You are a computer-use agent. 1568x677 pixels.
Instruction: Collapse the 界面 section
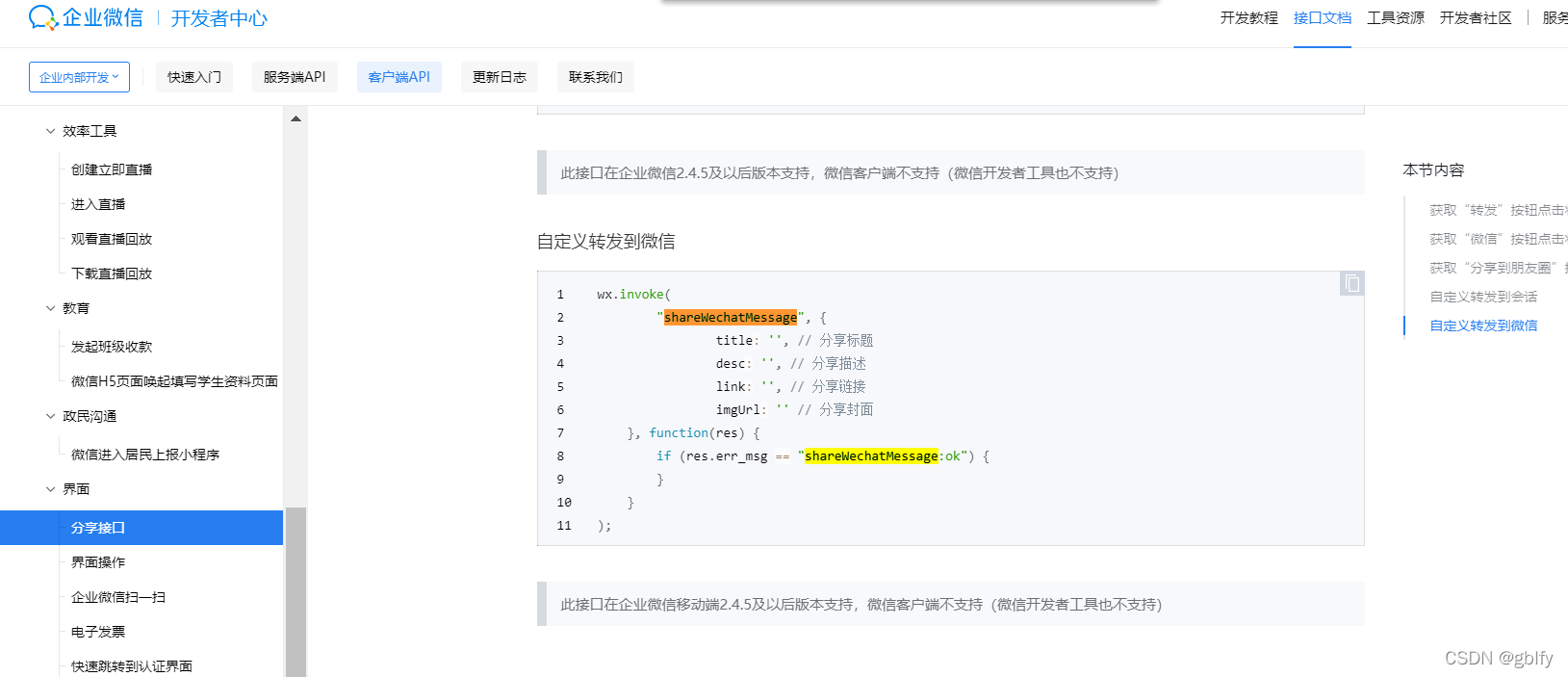click(51, 489)
